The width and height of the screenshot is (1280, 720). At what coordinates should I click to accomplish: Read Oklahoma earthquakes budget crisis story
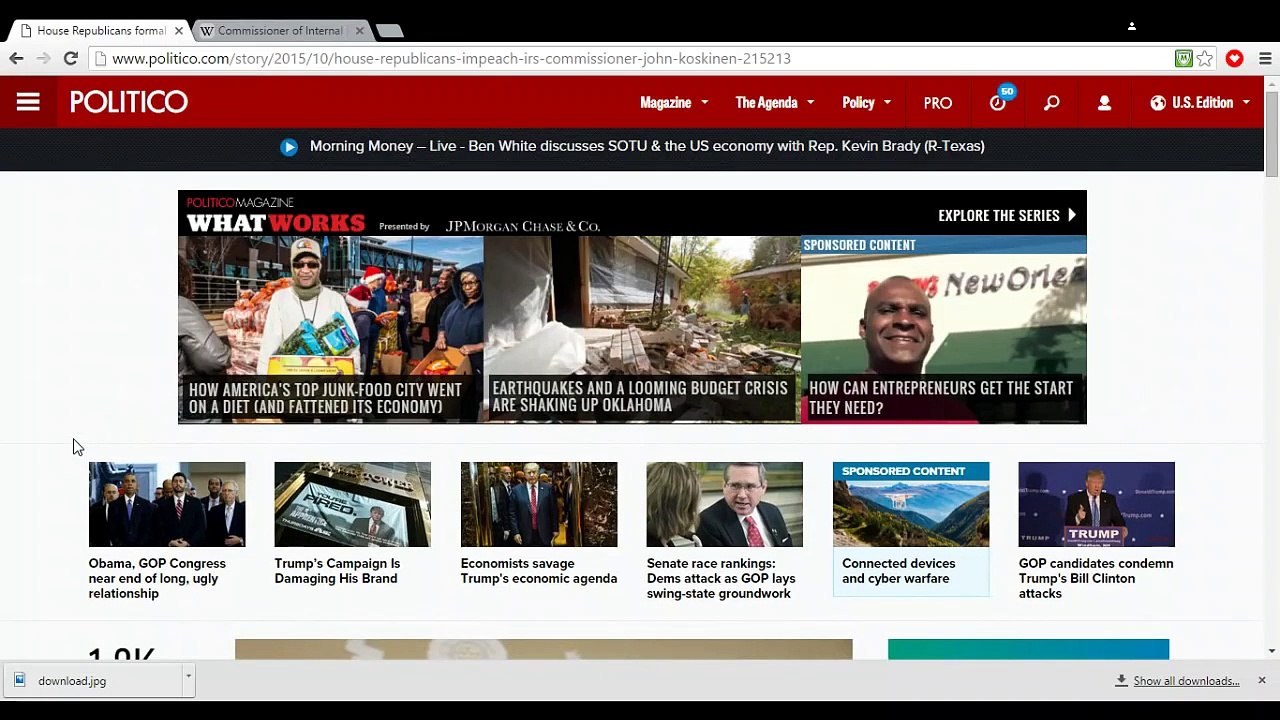pos(640,396)
